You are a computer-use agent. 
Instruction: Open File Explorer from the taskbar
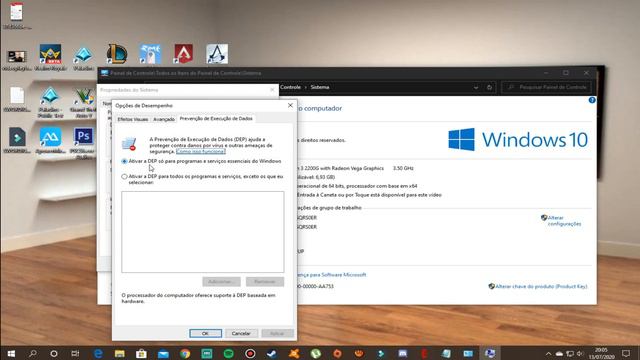click(x=120, y=353)
